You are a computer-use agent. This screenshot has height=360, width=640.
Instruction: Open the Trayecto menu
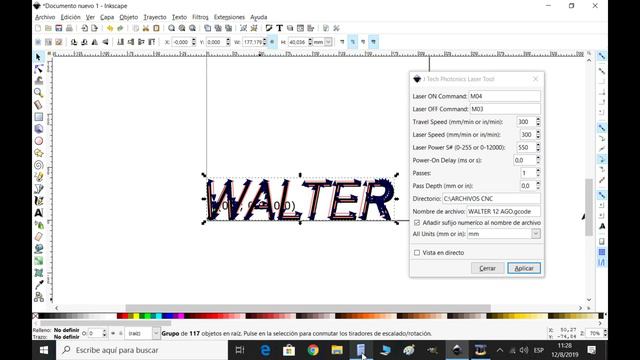[x=155, y=17]
